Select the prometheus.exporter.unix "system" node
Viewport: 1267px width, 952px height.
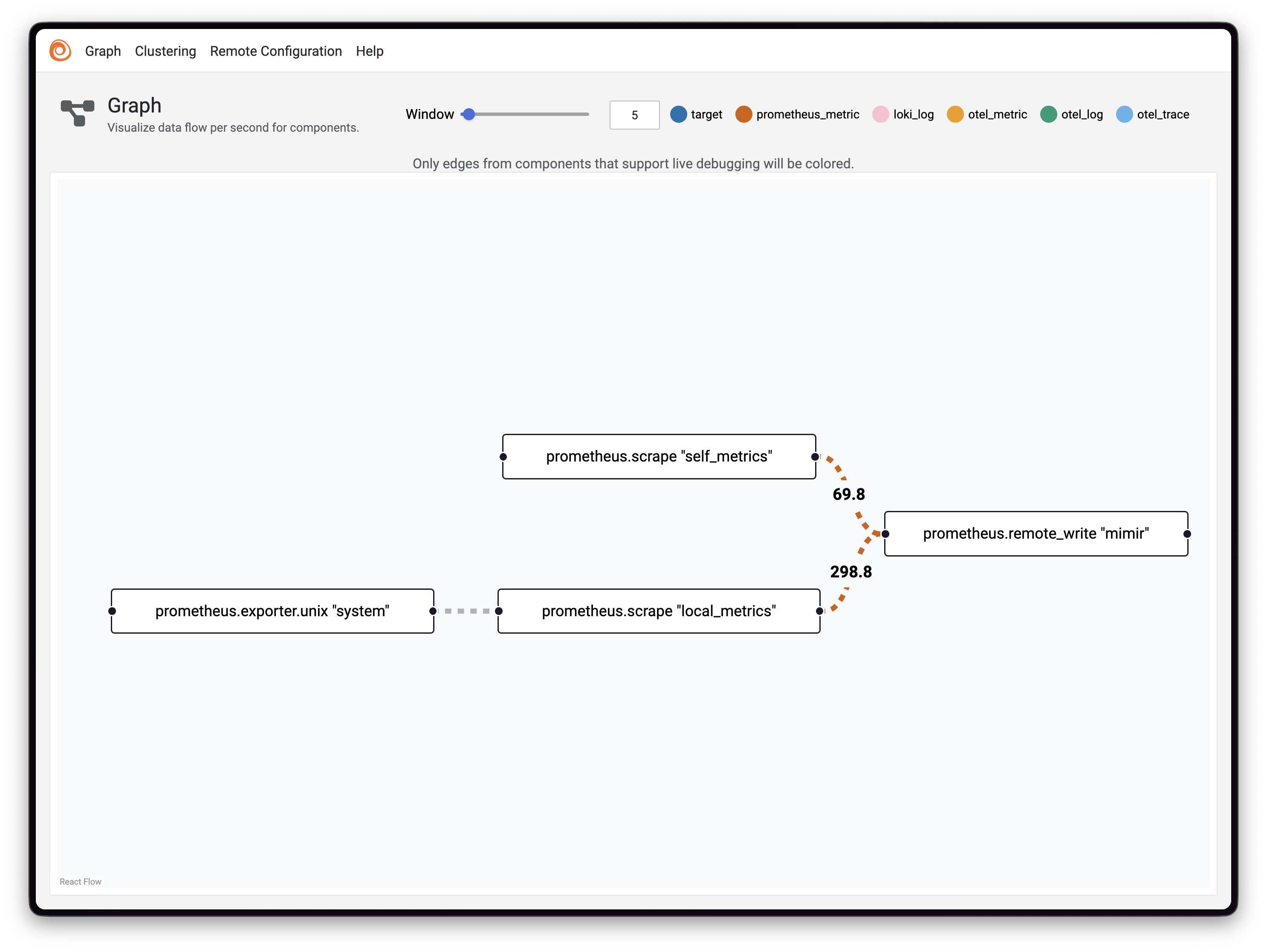click(x=272, y=611)
